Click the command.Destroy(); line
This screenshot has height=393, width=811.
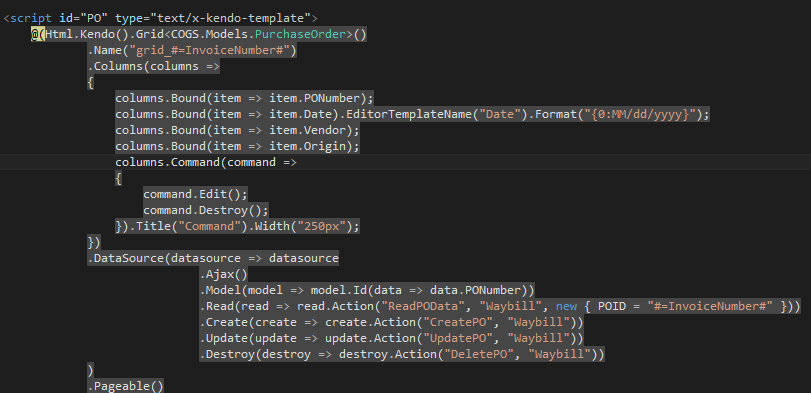pyautogui.click(x=206, y=211)
